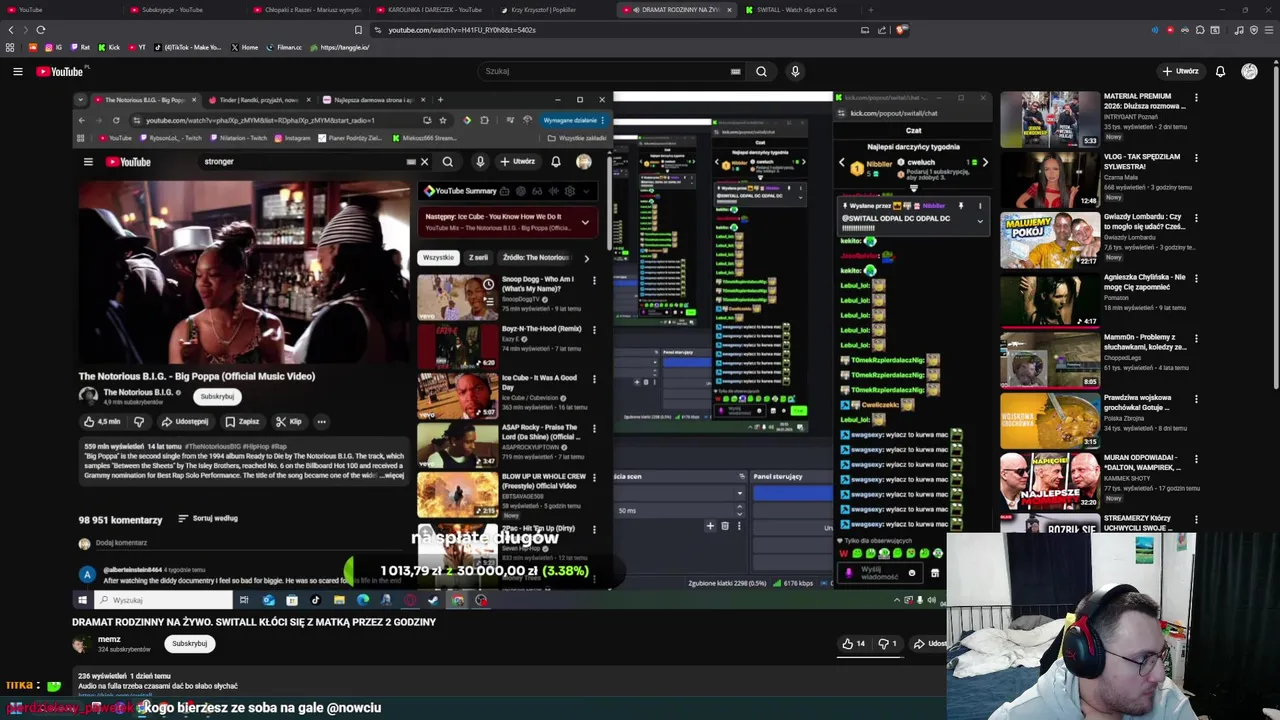
Task: Open a new browser tab with plus
Action: tap(870, 10)
